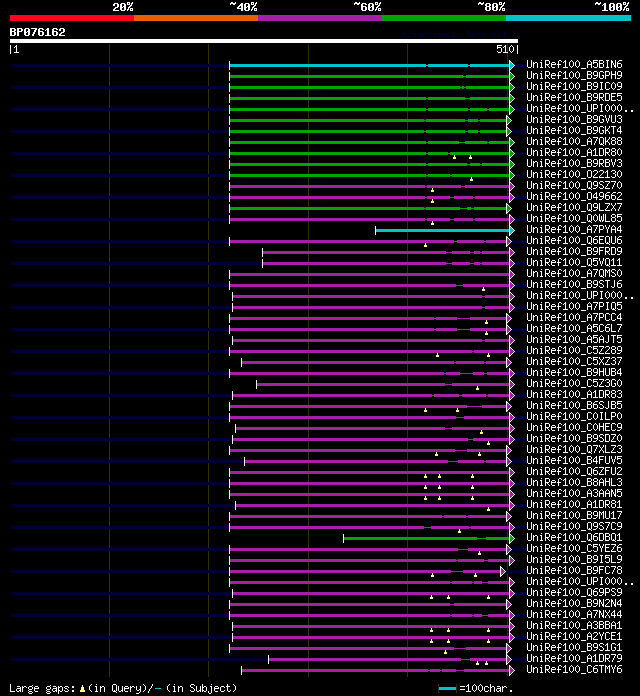The height and width of the screenshot is (696, 640).
Task: Click the Large gaps legend text
Action: (x=123, y=688)
